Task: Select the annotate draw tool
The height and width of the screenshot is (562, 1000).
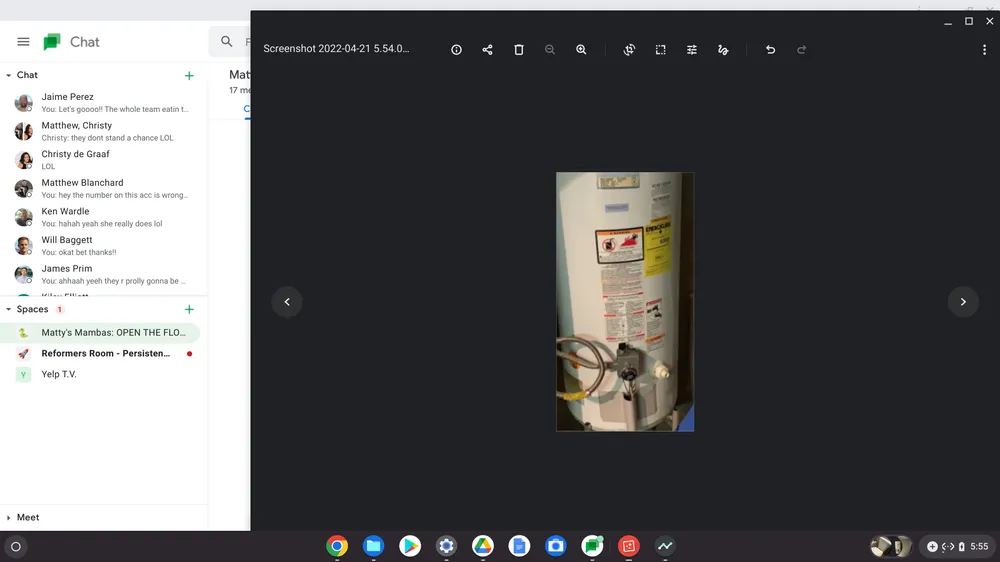Action: tap(723, 50)
